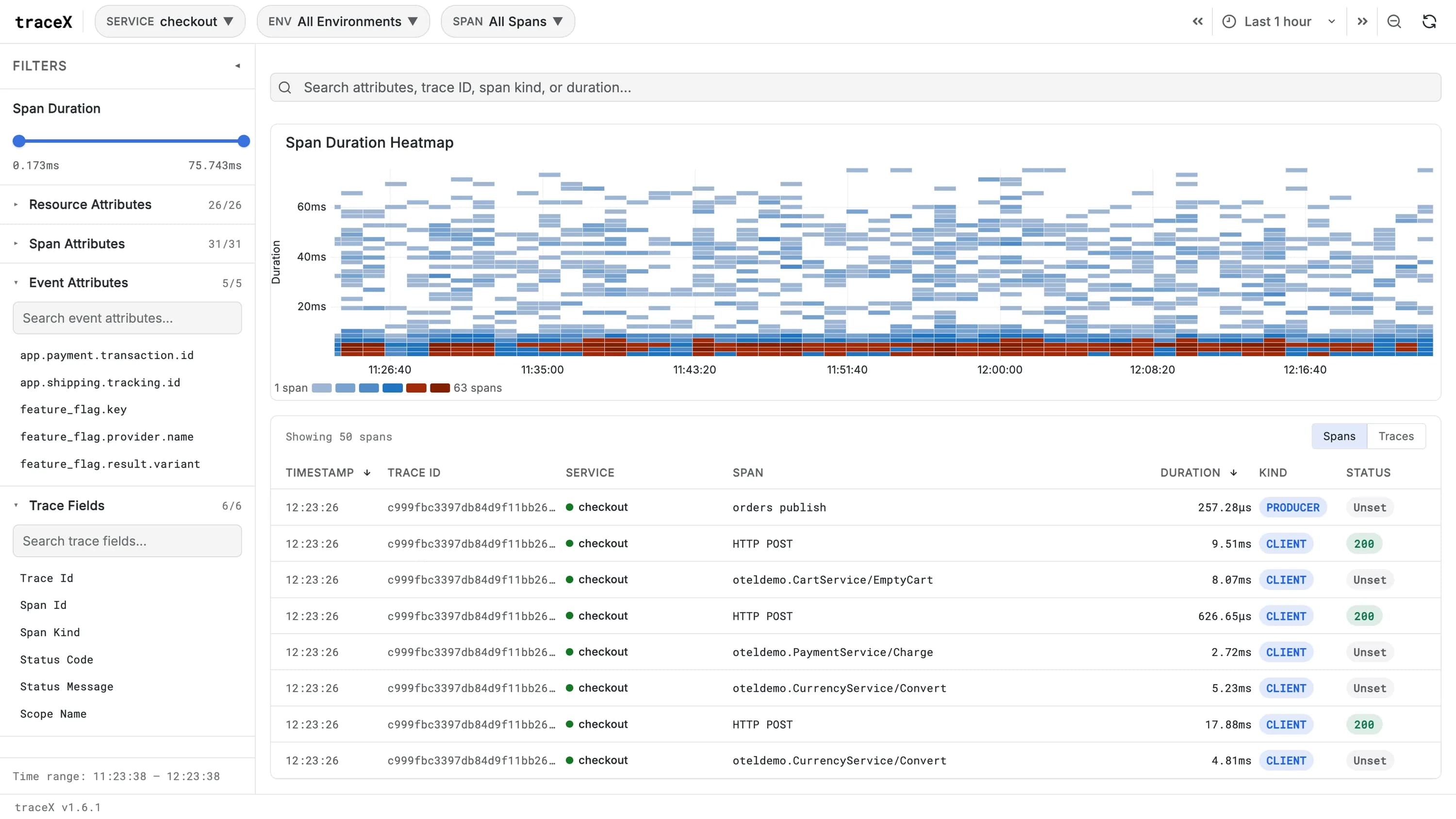This screenshot has height=819, width=1456.
Task: Select app.shipping.tracking.id attribute
Action: (100, 383)
